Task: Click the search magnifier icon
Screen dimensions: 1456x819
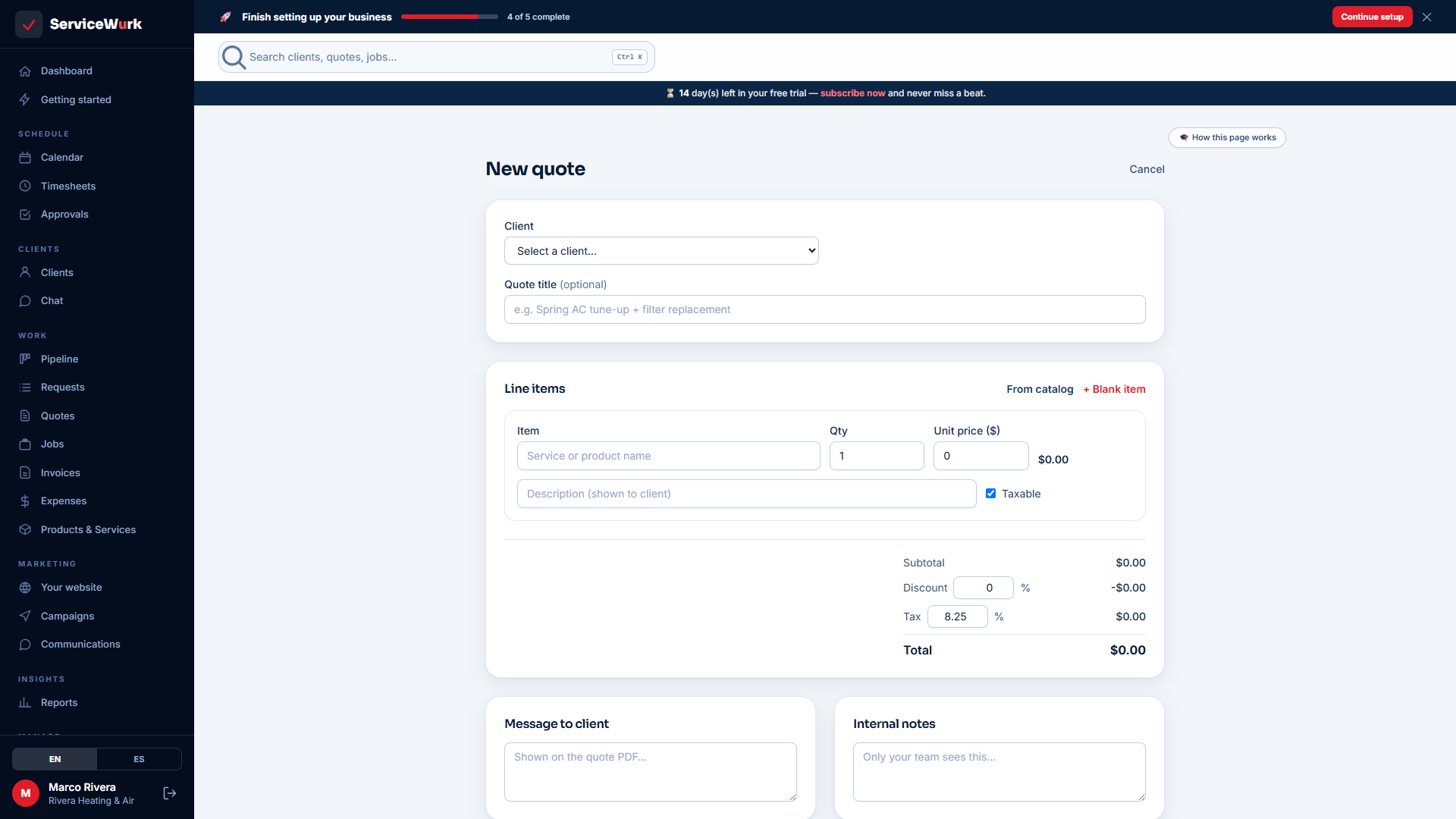Action: pyautogui.click(x=234, y=57)
